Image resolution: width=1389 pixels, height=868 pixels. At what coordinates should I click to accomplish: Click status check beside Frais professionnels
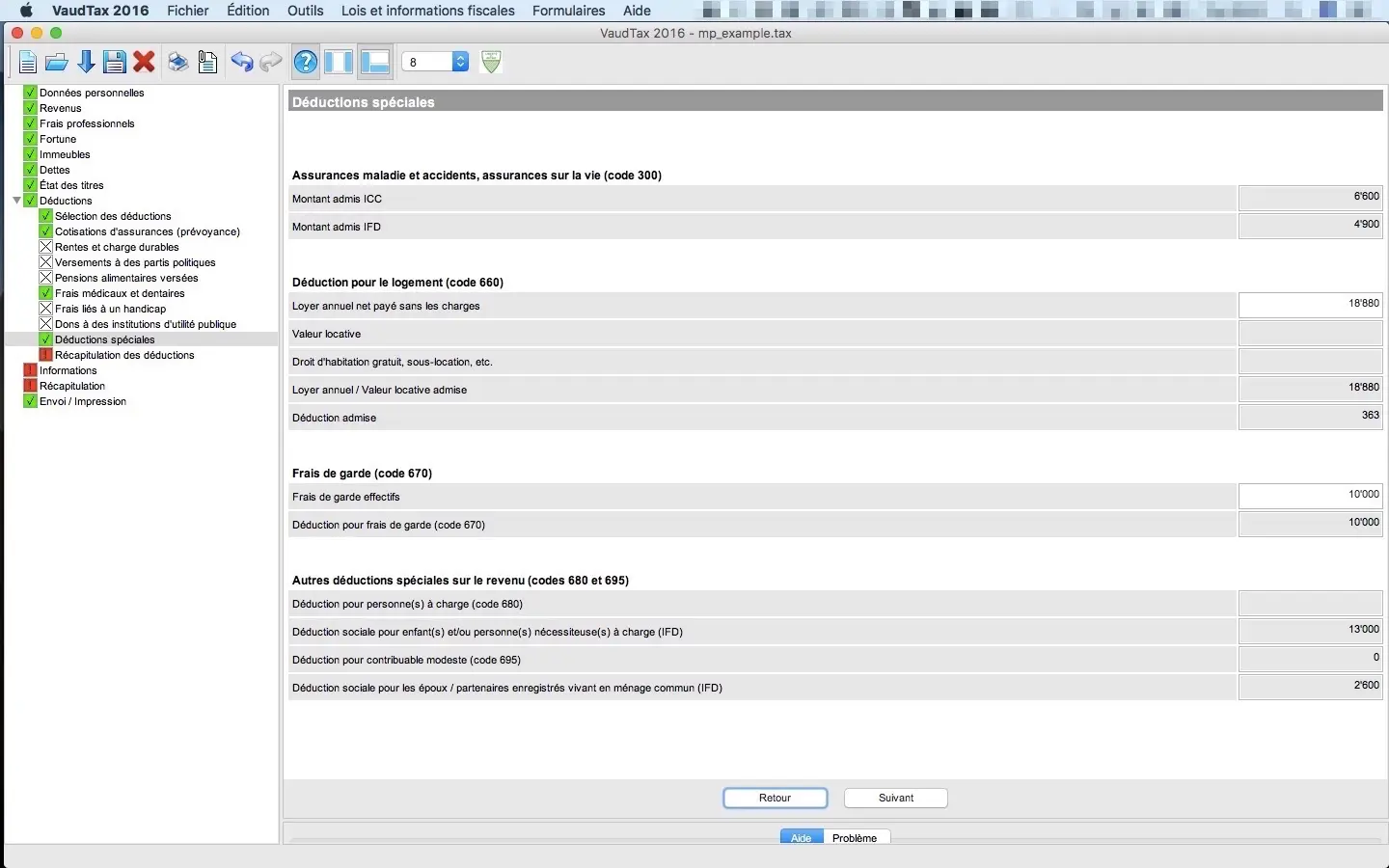[x=30, y=123]
